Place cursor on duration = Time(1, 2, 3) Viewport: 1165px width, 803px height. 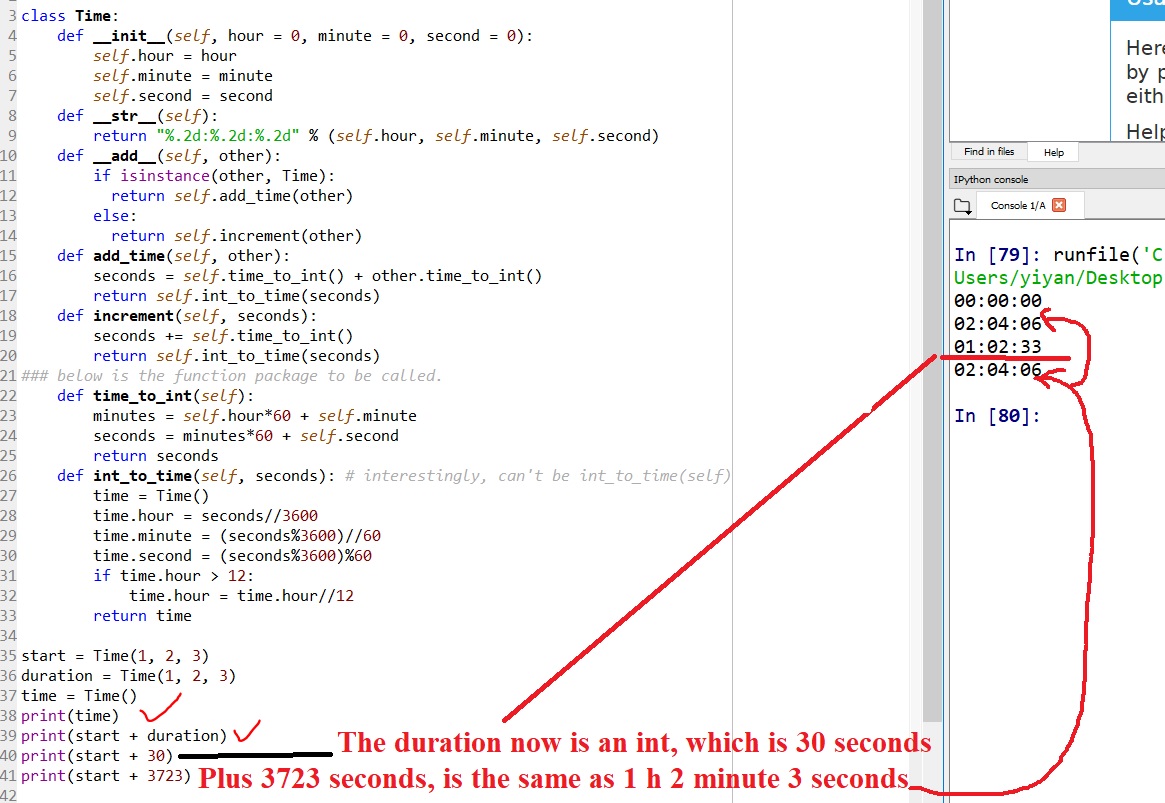pyautogui.click(x=128, y=676)
